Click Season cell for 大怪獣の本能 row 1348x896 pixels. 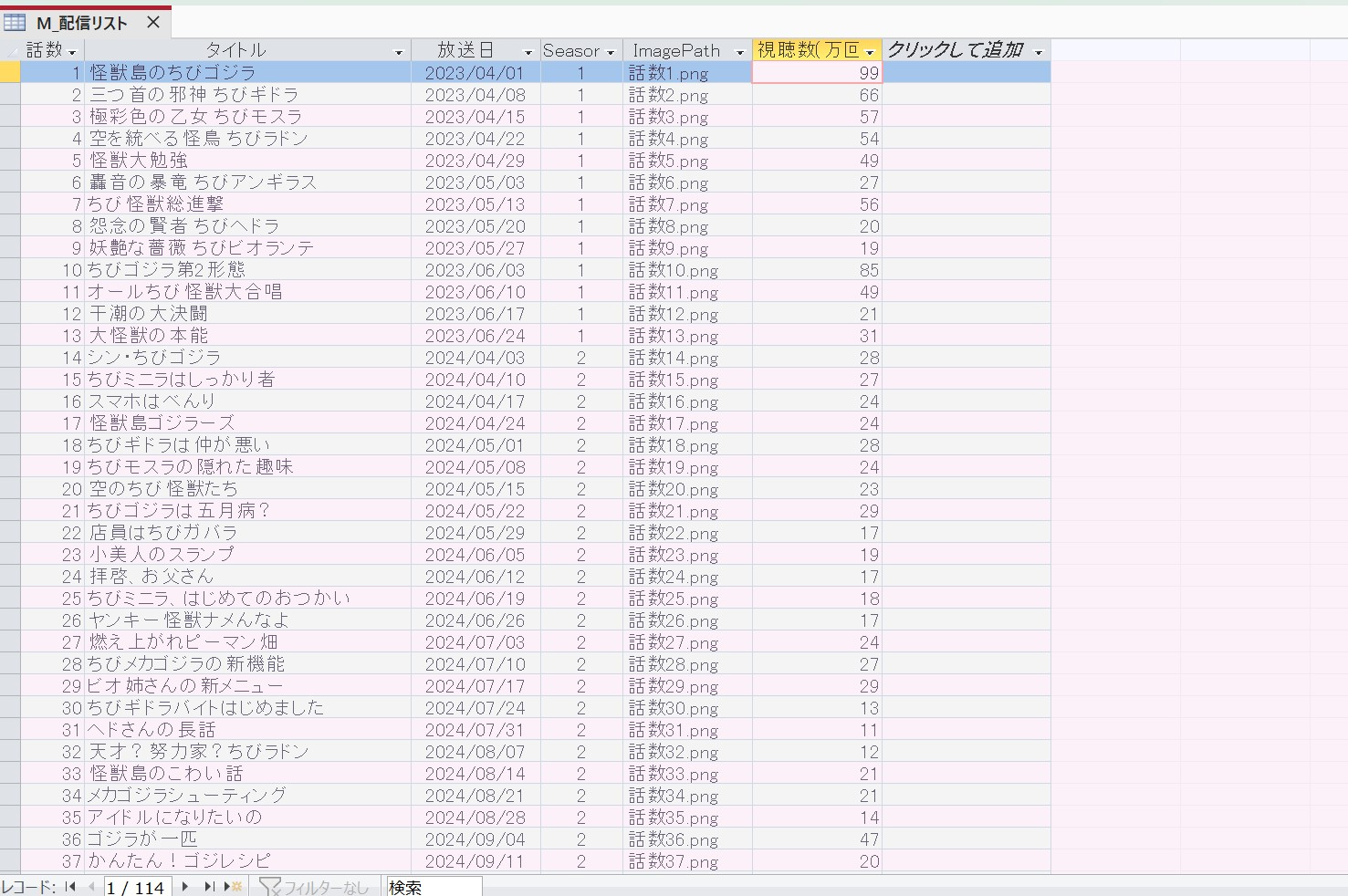tap(582, 335)
